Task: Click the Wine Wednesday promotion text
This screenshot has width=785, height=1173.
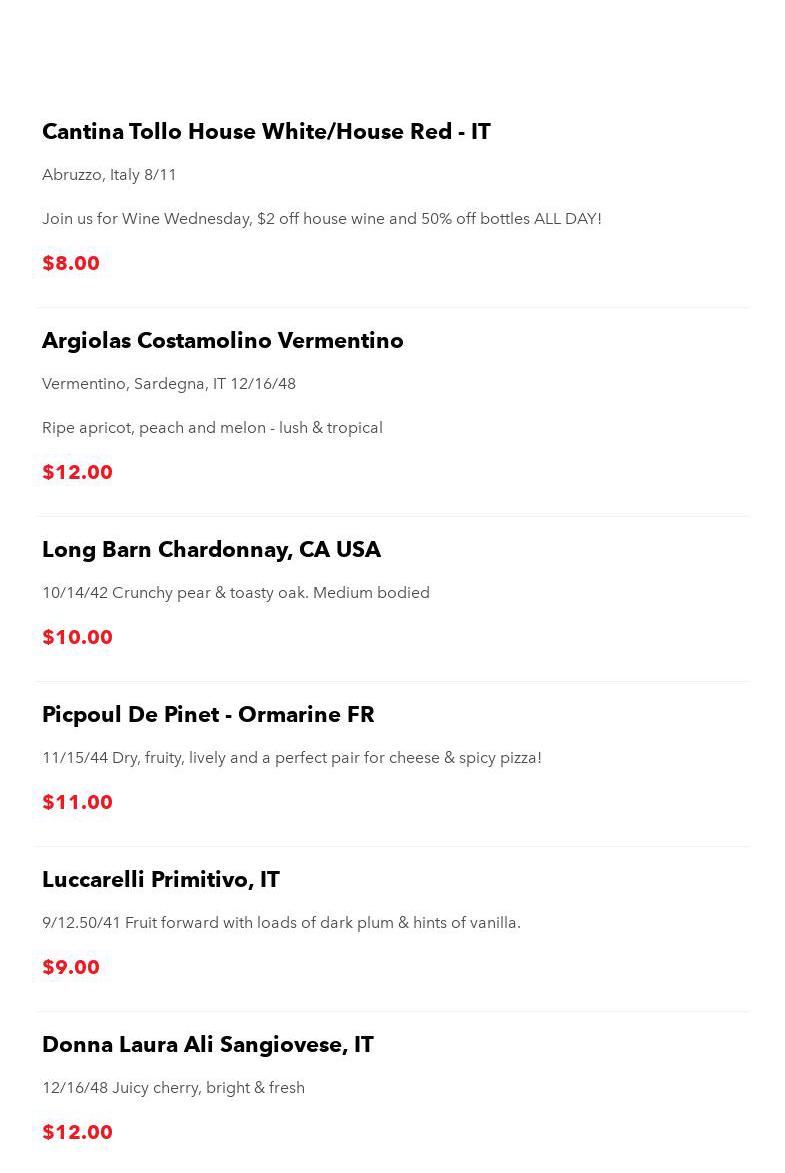Action: pyautogui.click(x=322, y=219)
